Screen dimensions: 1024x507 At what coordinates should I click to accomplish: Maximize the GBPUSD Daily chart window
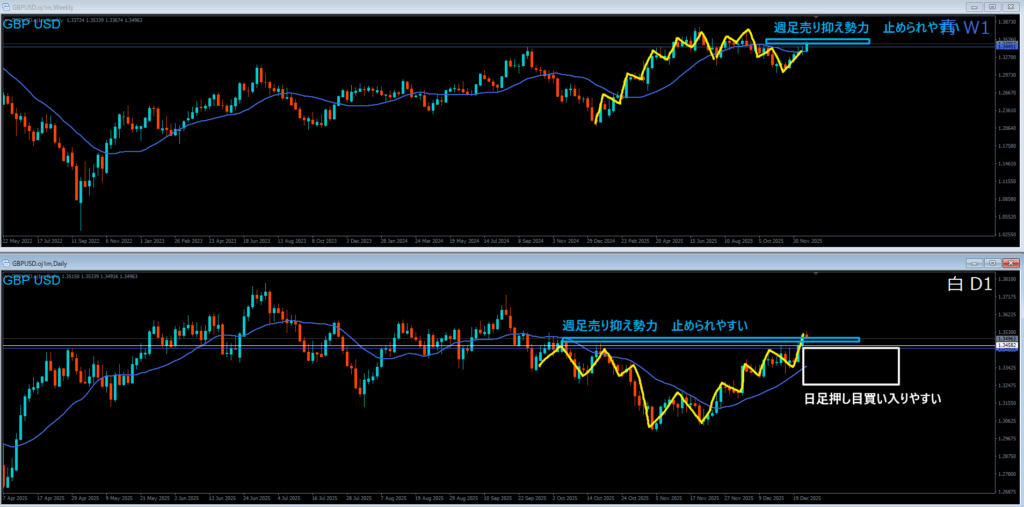[993, 263]
